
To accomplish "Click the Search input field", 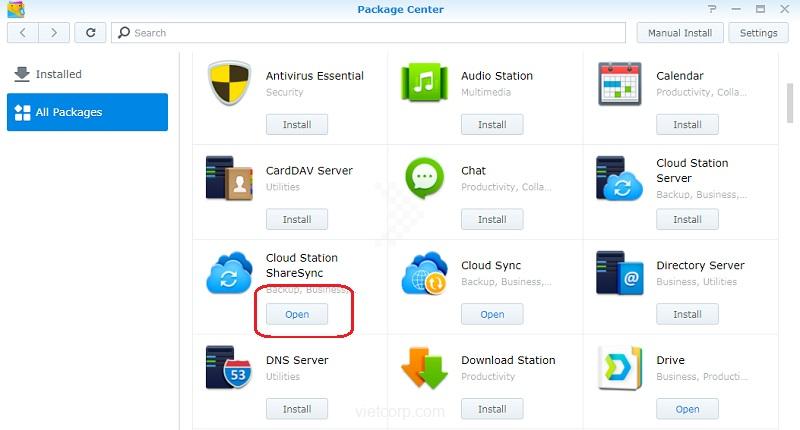I will pos(370,32).
